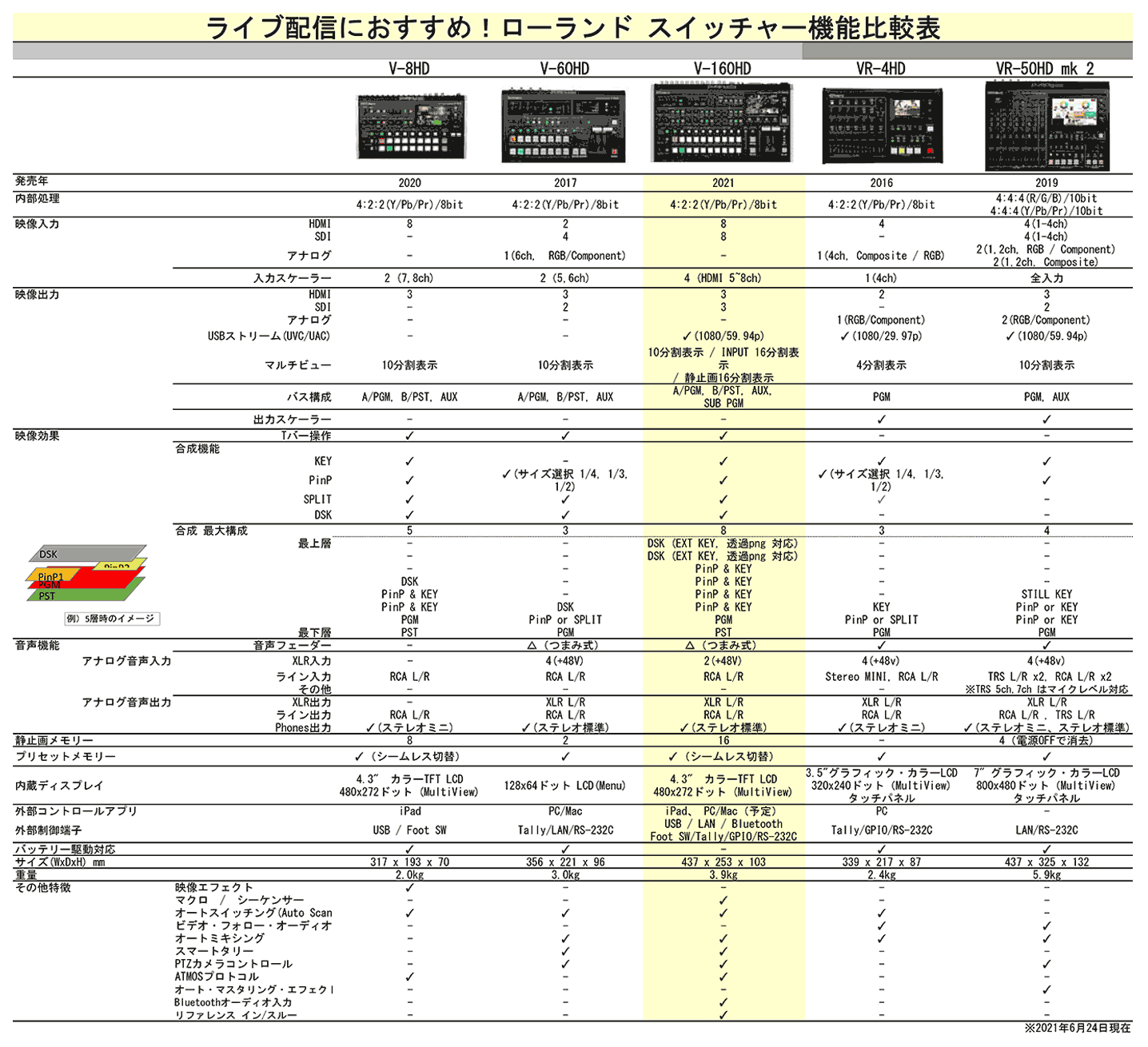Click the プリセットメモリー row label
This screenshot has height=1047, width=1148.
click(66, 757)
